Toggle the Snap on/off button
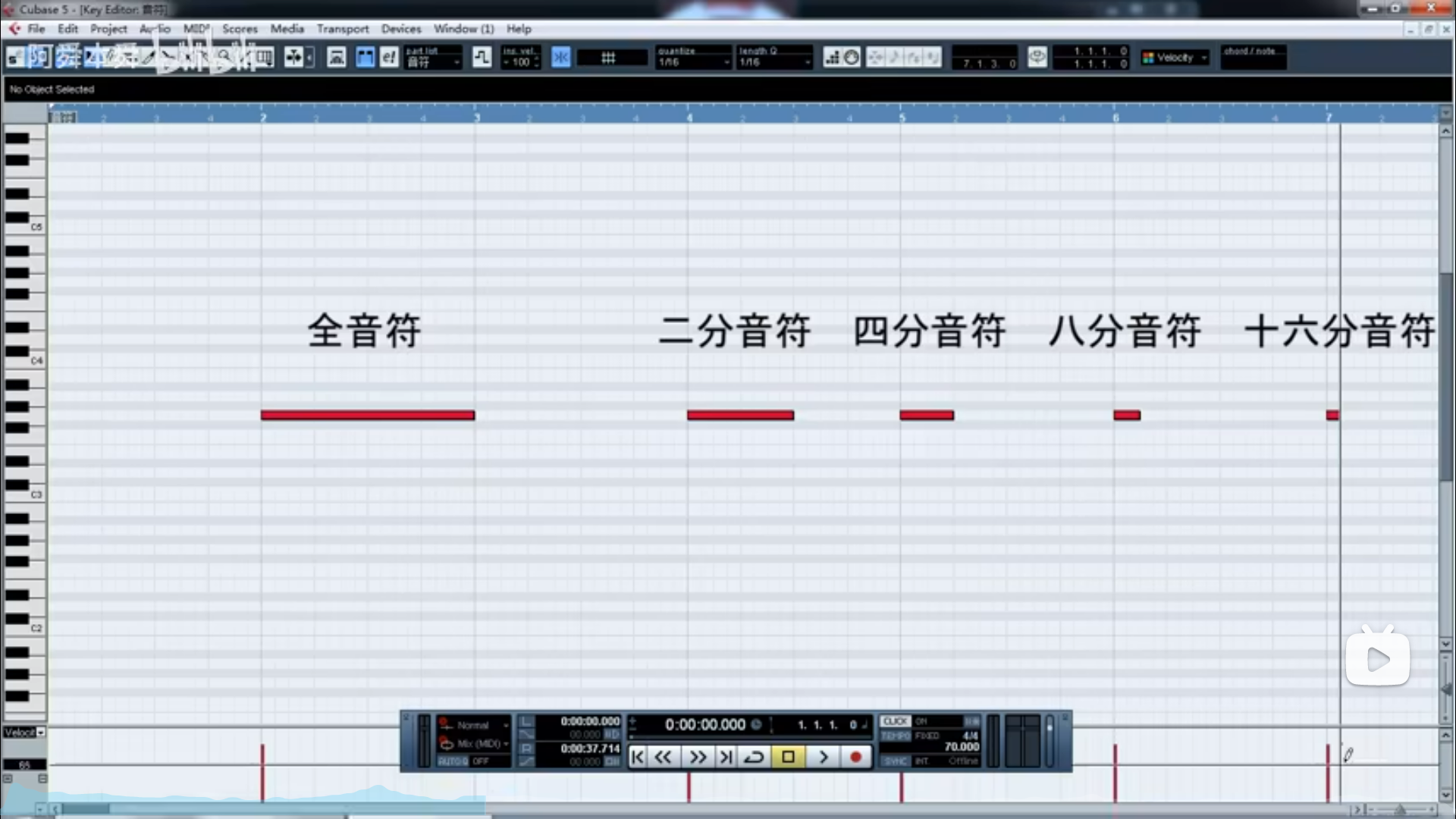1456x819 pixels. click(560, 58)
